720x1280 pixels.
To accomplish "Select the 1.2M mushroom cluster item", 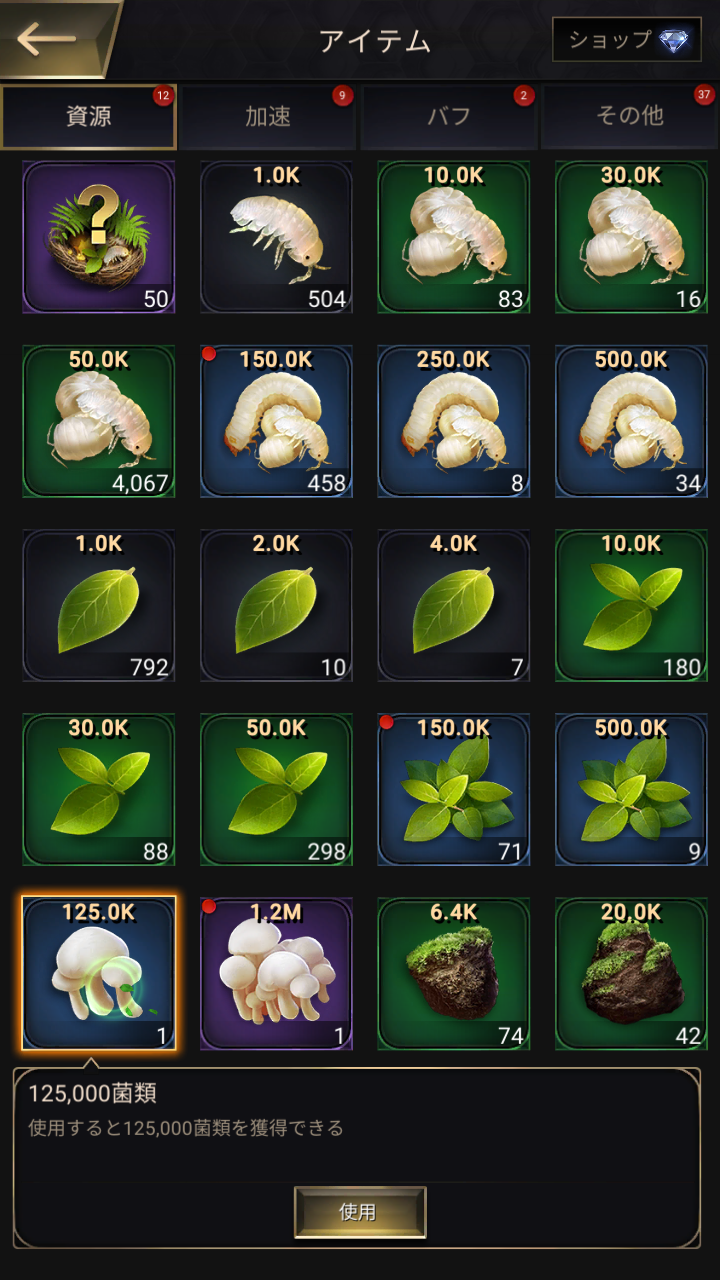I will pyautogui.click(x=276, y=973).
